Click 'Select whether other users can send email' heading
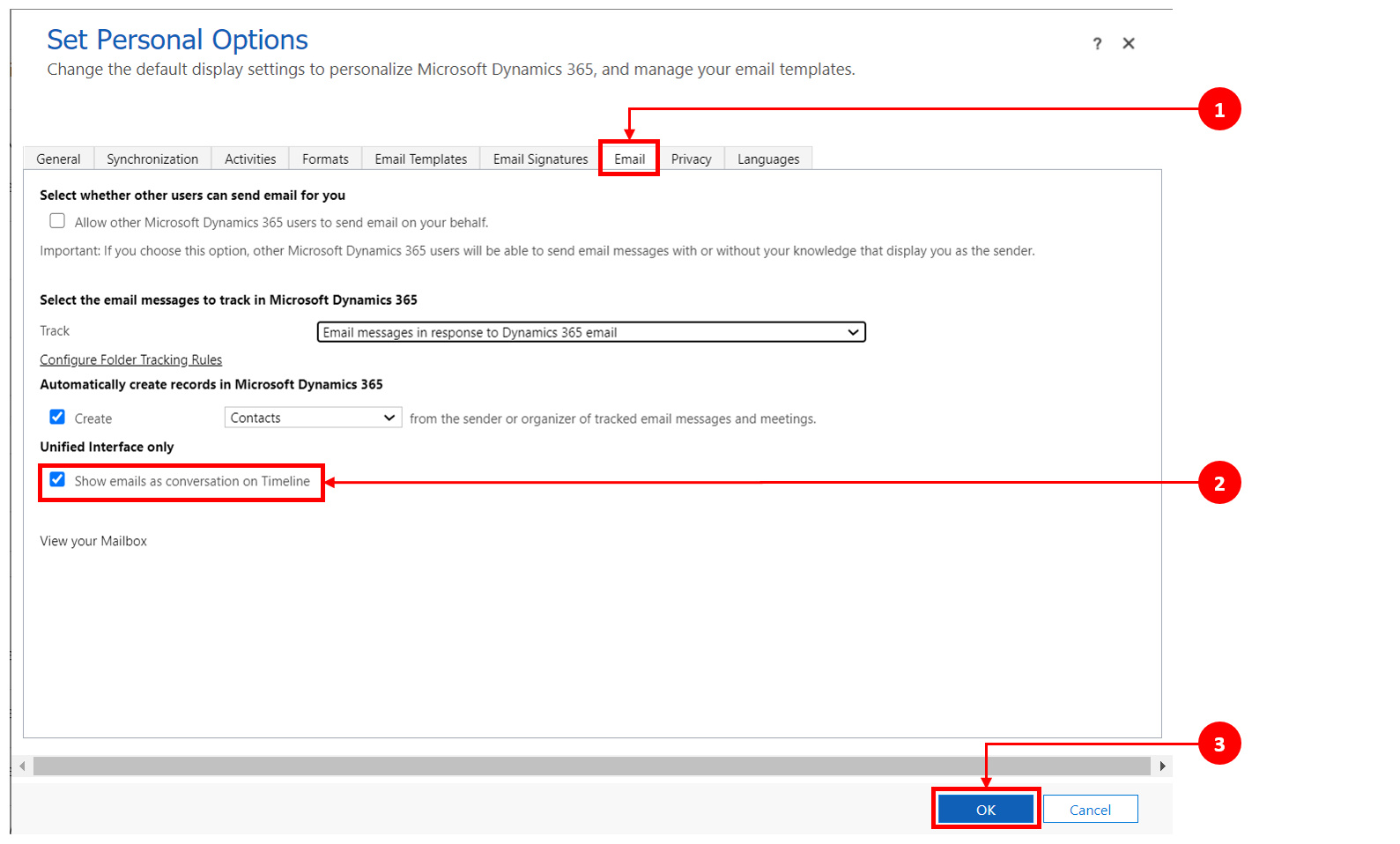 [192, 195]
